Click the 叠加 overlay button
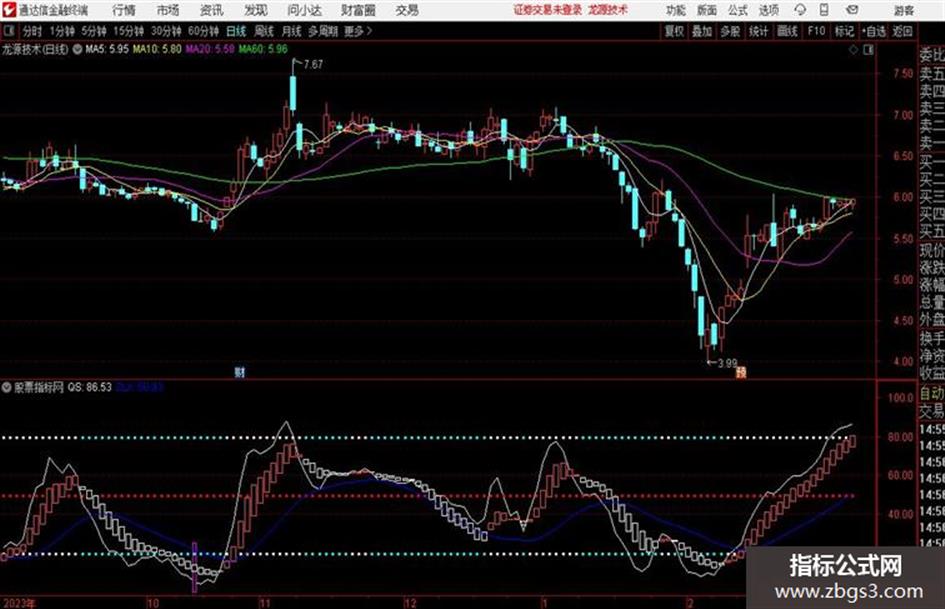Image resolution: width=945 pixels, height=609 pixels. (702, 31)
